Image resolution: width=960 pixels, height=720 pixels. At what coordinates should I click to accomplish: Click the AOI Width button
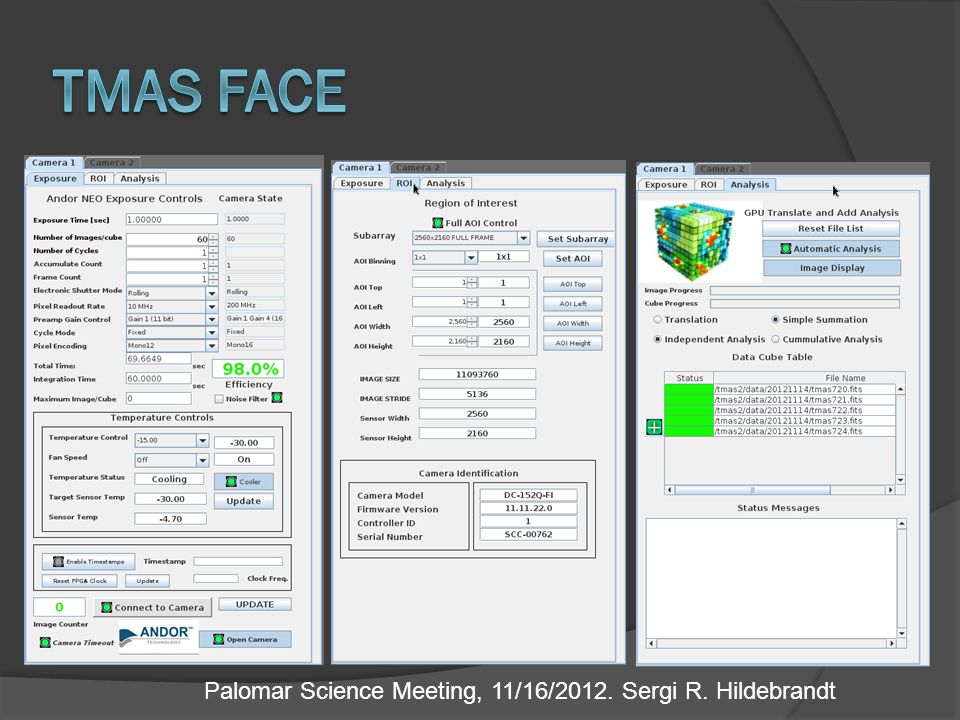point(572,323)
